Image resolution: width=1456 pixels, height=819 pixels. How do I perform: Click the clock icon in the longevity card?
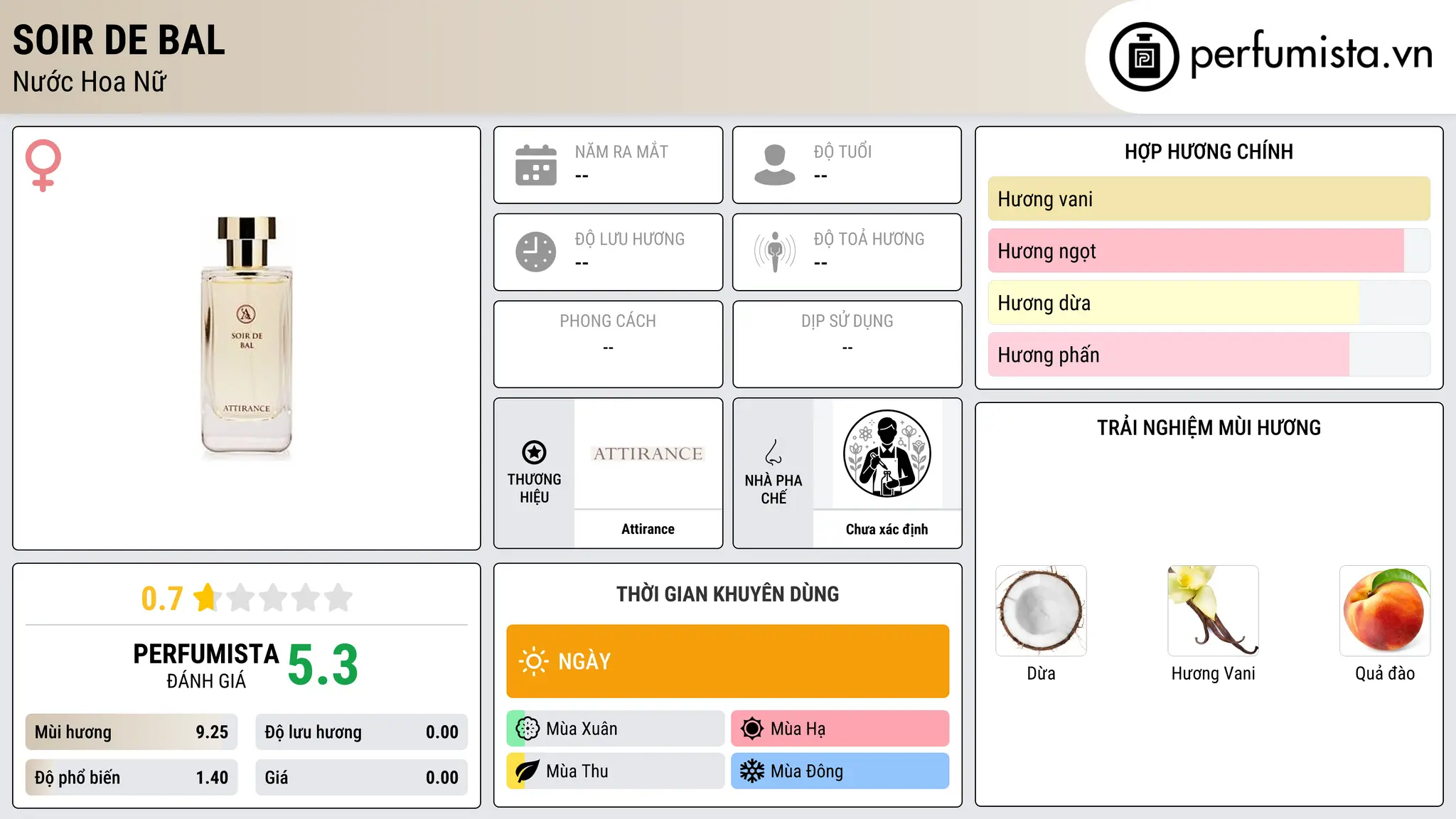click(x=536, y=252)
